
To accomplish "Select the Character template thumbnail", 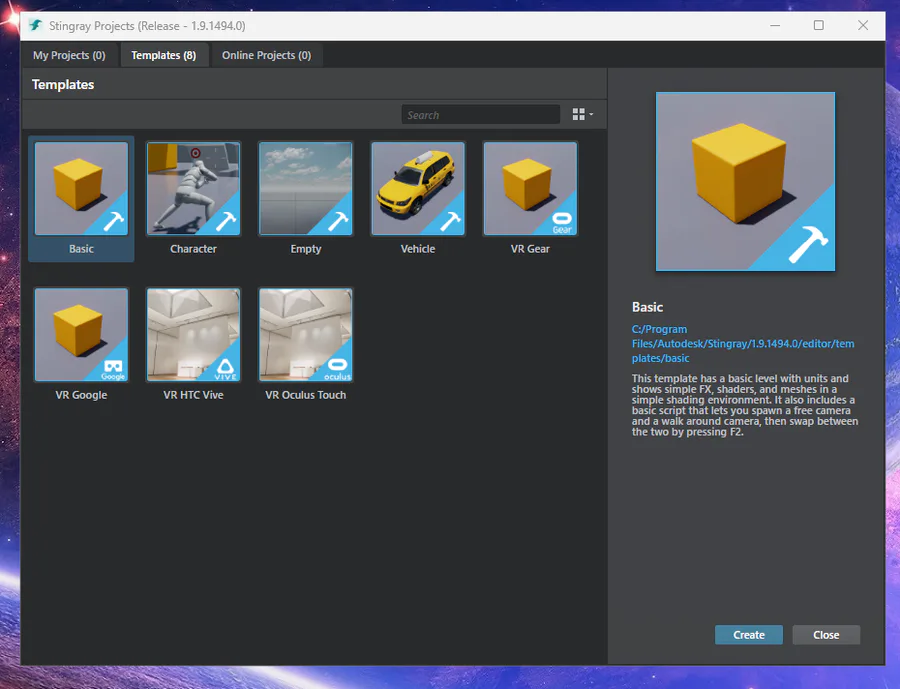I will (193, 189).
